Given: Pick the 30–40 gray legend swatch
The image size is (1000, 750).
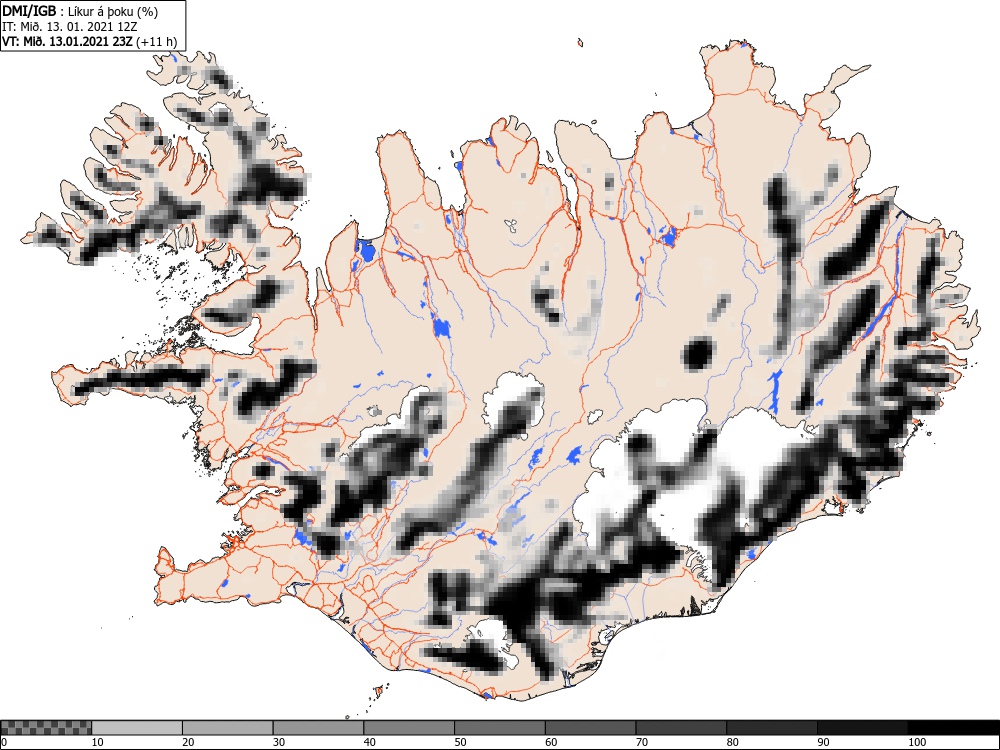Looking at the screenshot, I should point(318,728).
